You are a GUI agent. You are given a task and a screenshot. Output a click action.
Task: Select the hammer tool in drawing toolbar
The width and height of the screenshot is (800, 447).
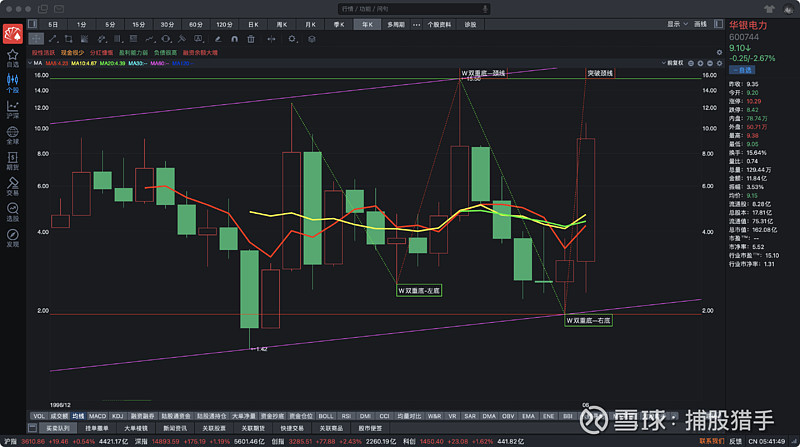click(182, 39)
